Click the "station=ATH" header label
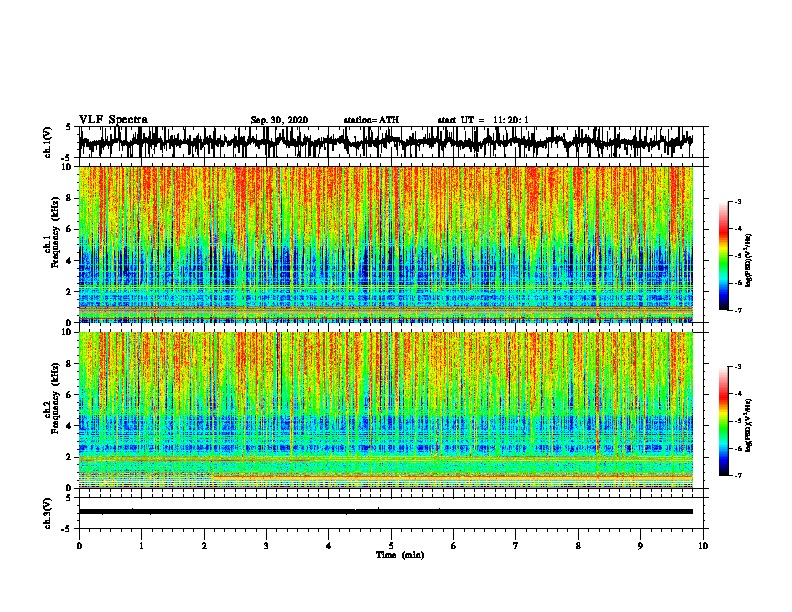This screenshot has height=612, width=792. pos(371,120)
